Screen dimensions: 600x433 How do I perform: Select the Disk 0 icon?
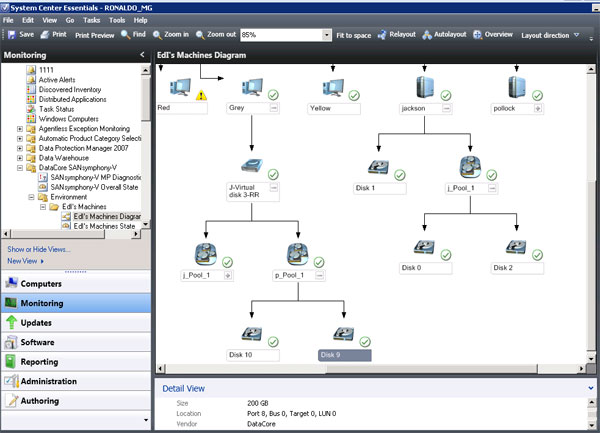(x=424, y=247)
